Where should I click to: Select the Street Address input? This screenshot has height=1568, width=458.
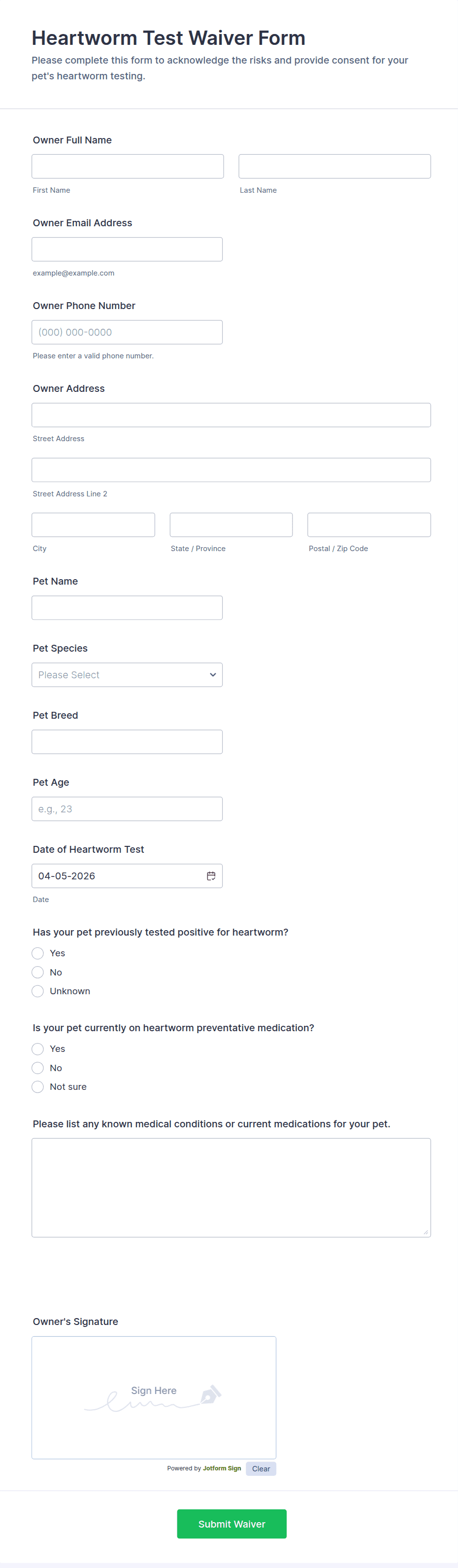230,415
